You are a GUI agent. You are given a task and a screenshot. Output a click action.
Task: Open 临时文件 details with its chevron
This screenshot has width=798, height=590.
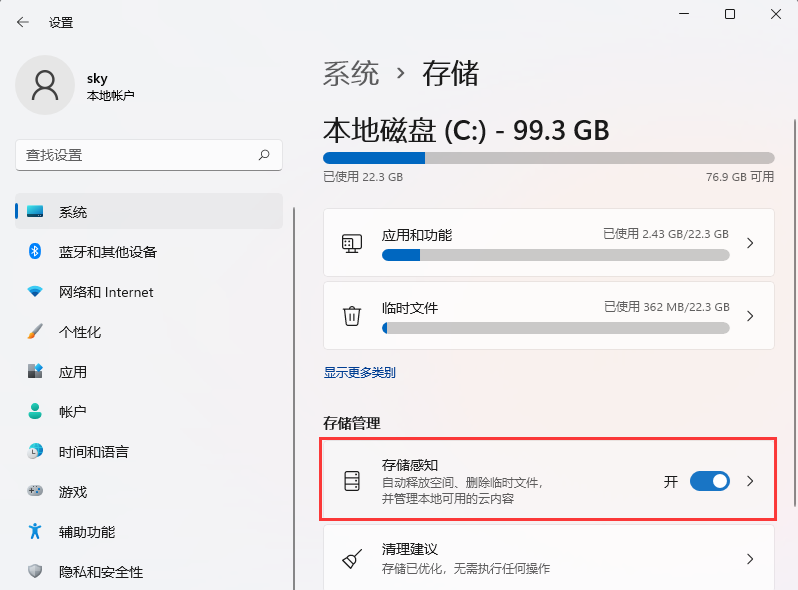[x=750, y=316]
